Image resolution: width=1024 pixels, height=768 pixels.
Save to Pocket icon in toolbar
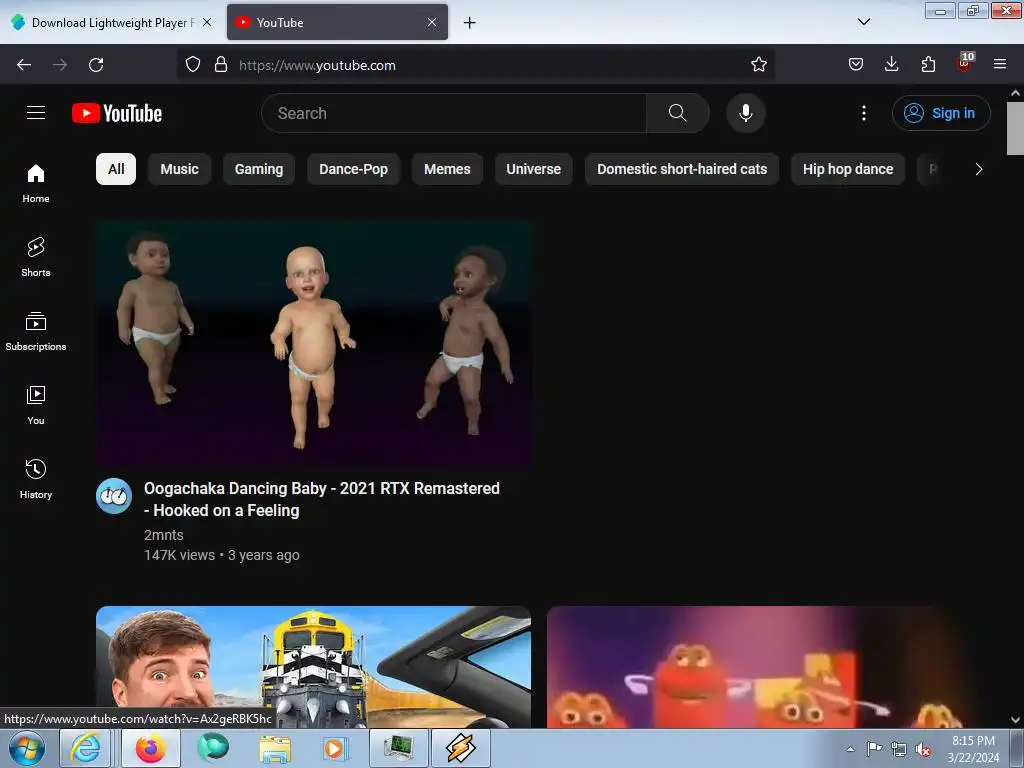coord(856,65)
